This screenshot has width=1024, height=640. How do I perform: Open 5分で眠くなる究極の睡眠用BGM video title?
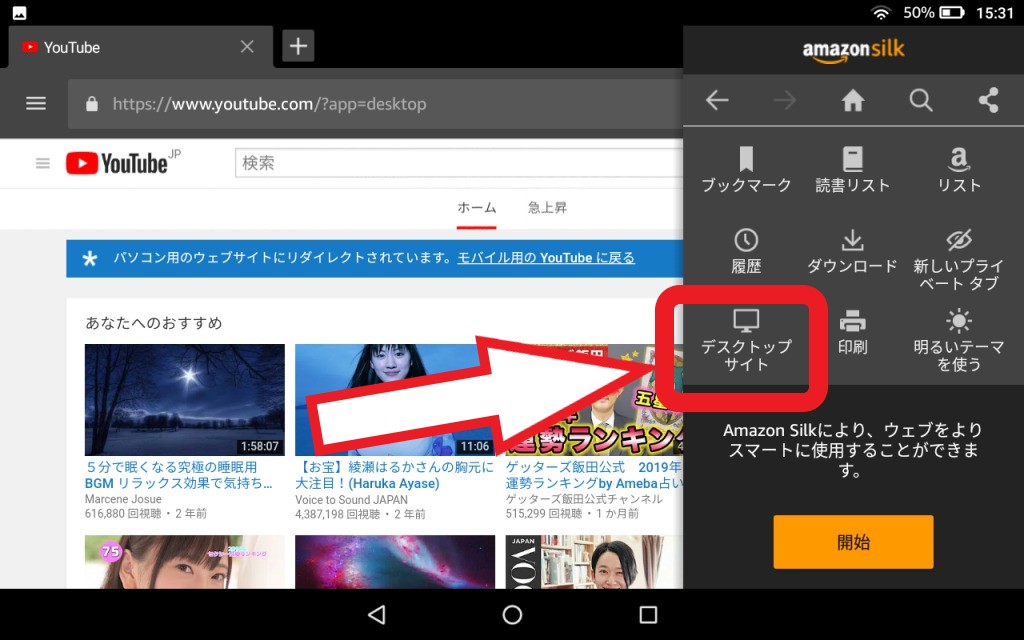(x=178, y=475)
